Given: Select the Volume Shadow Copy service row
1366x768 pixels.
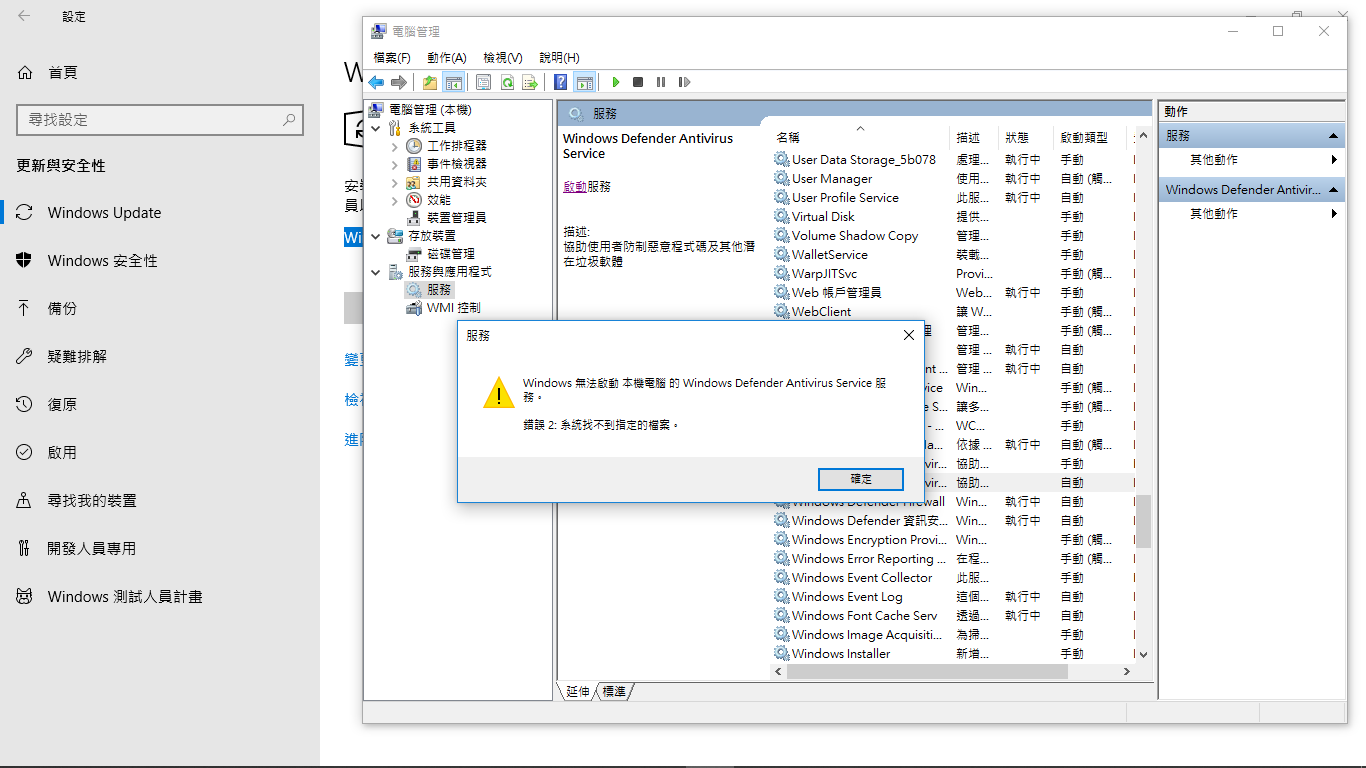Looking at the screenshot, I should pos(953,235).
